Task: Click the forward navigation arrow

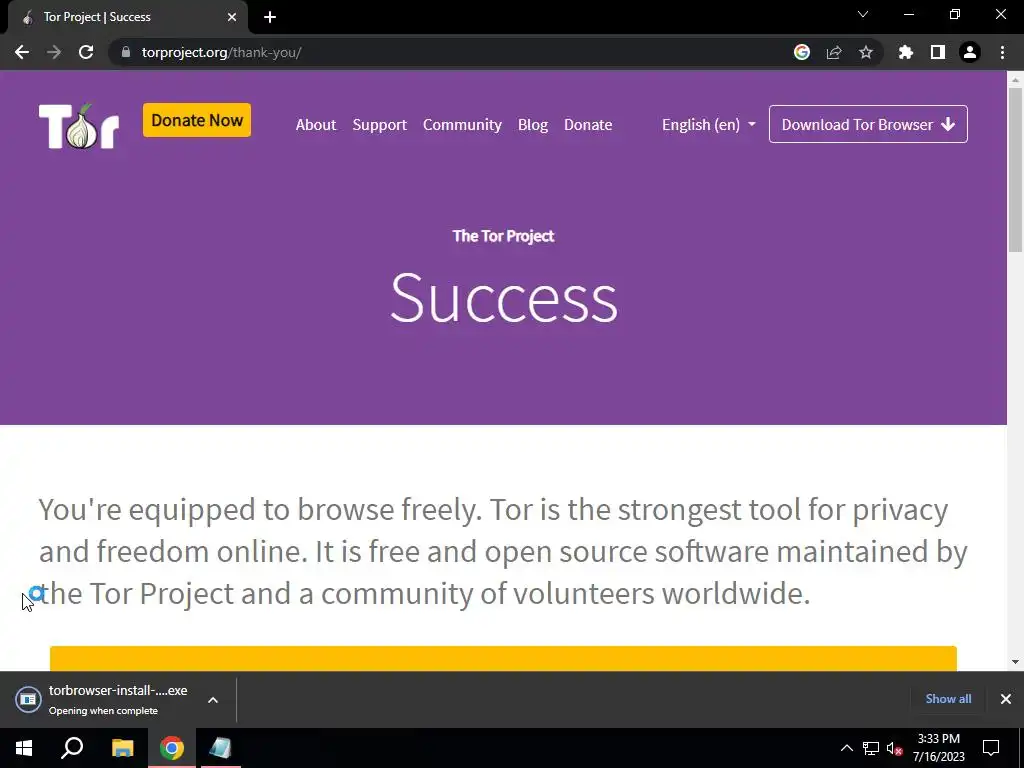Action: tap(54, 52)
